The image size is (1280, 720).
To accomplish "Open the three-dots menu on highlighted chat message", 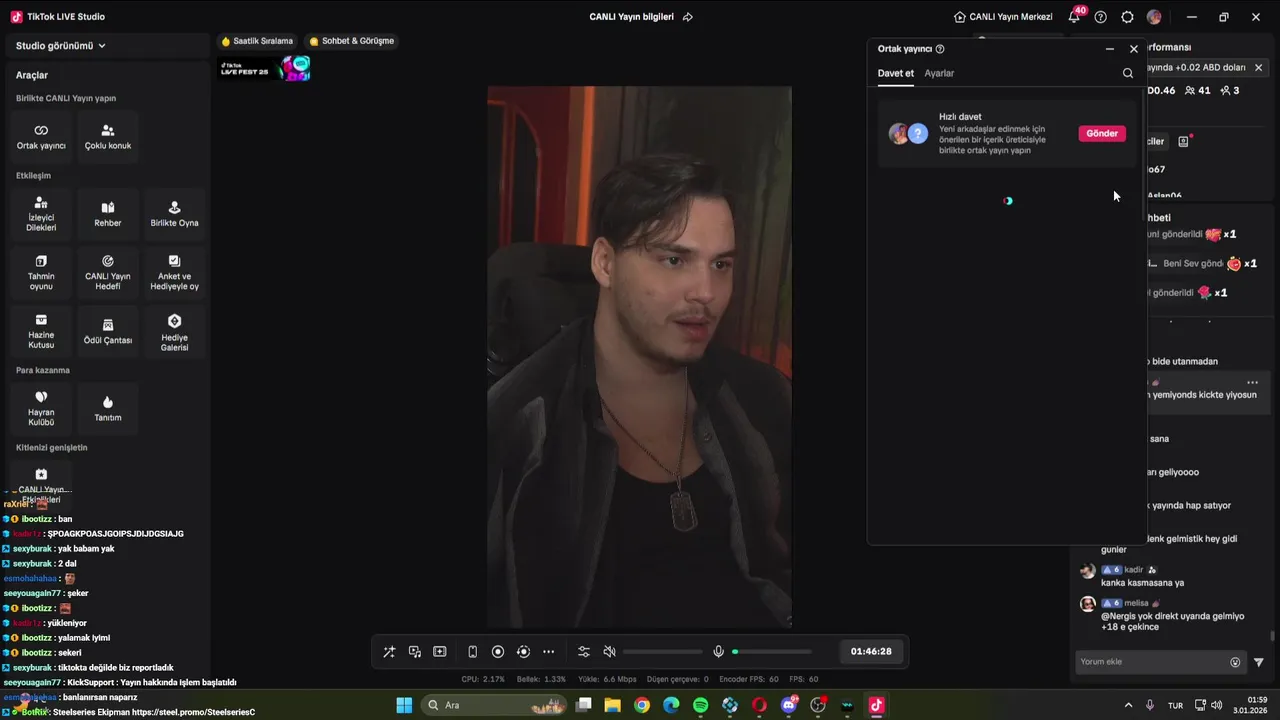I will (x=1252, y=383).
